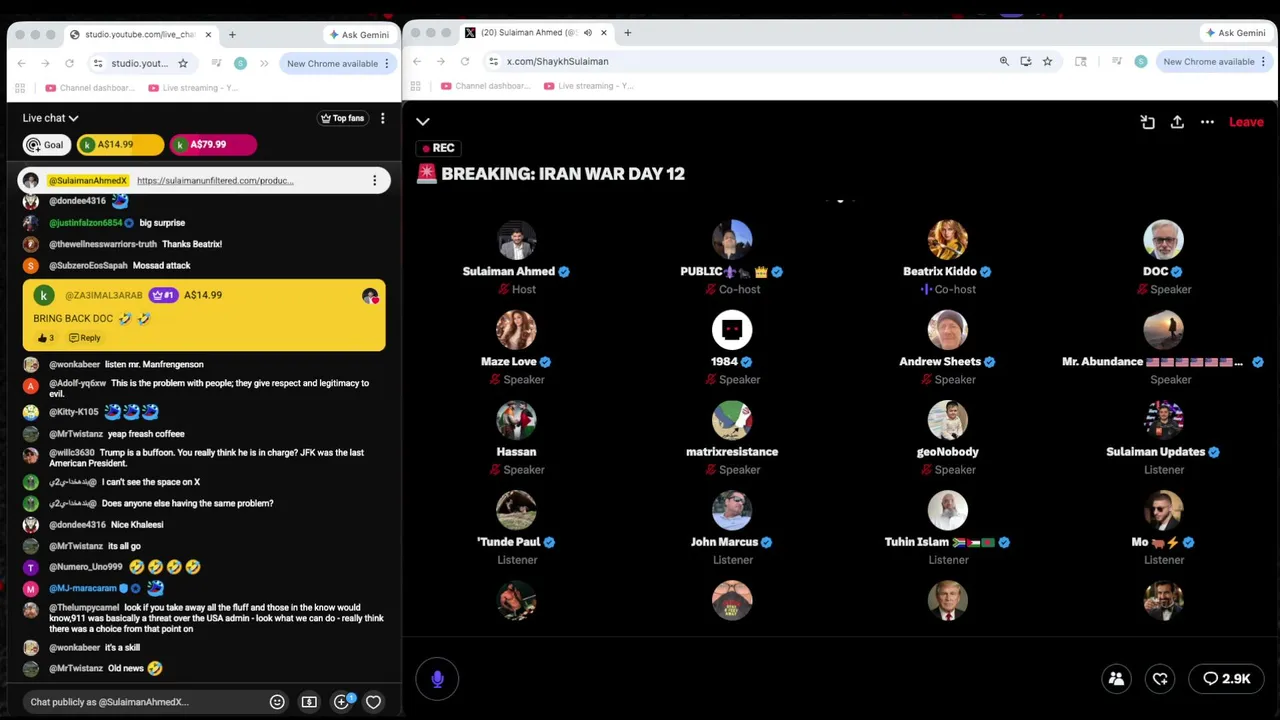Open the people list icon in X Space
The height and width of the screenshot is (720, 1280).
(x=1116, y=679)
